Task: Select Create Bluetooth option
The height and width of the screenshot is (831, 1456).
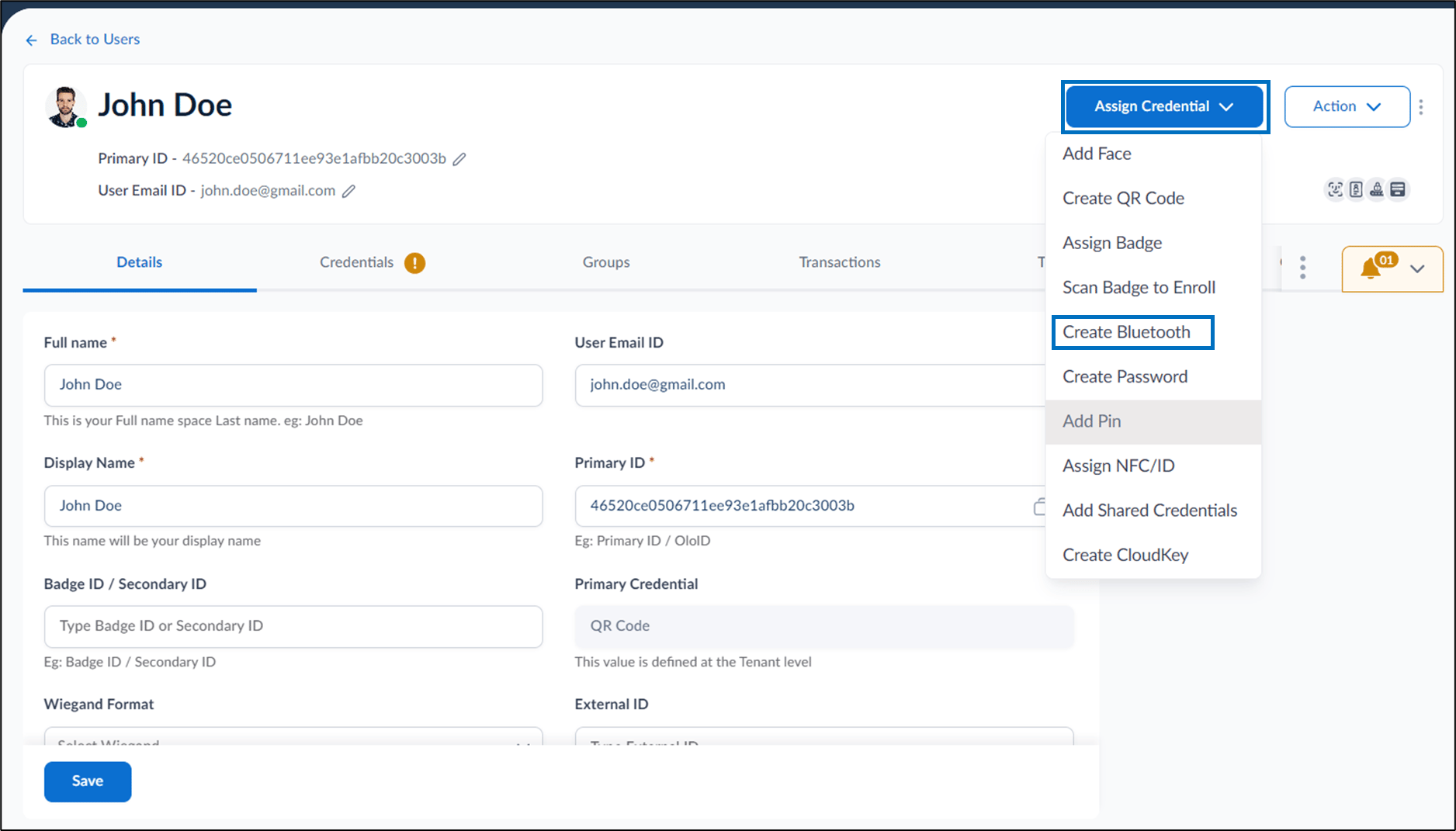Action: tap(1153, 332)
